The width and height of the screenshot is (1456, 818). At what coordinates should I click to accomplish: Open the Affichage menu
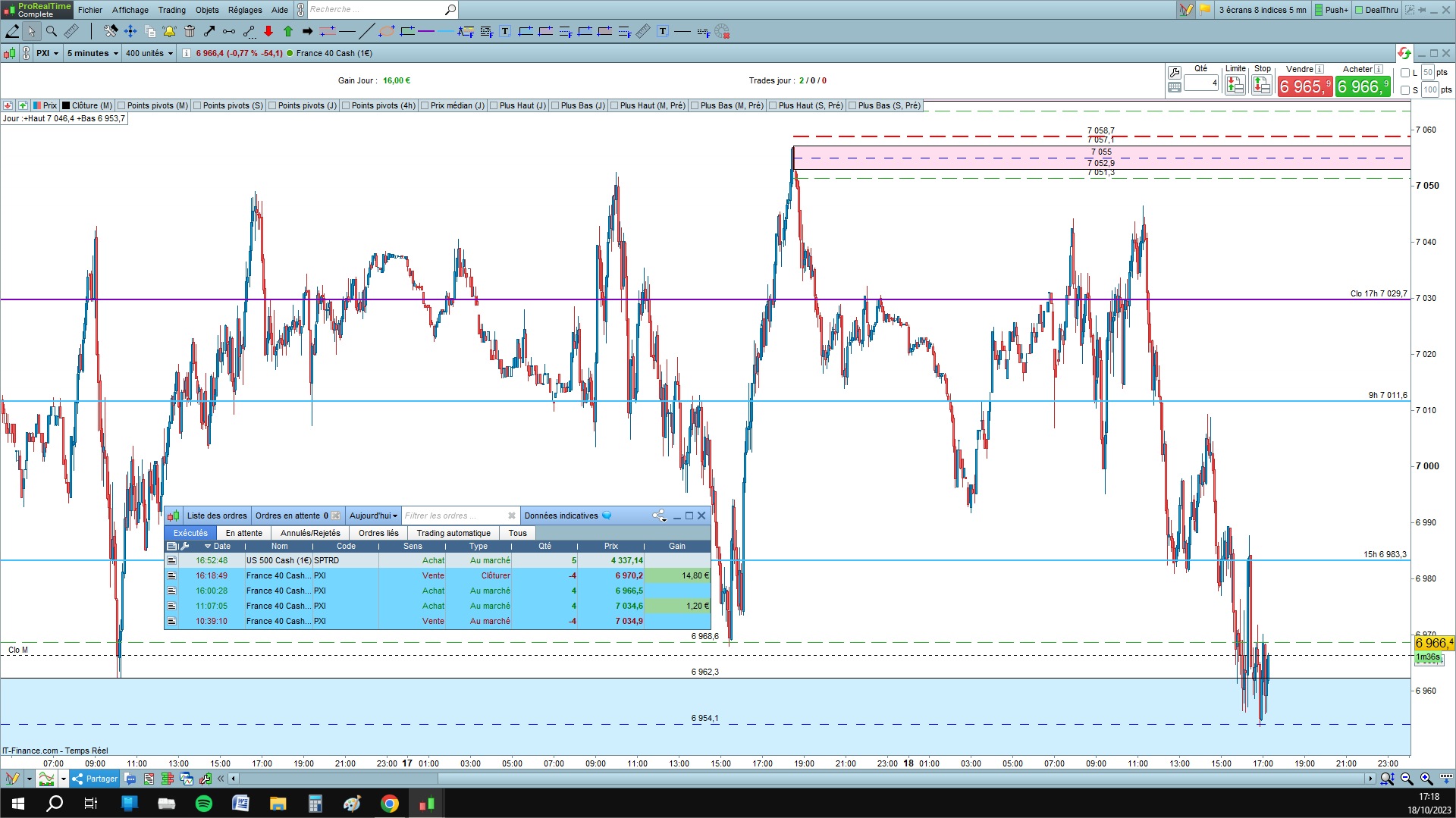[130, 10]
